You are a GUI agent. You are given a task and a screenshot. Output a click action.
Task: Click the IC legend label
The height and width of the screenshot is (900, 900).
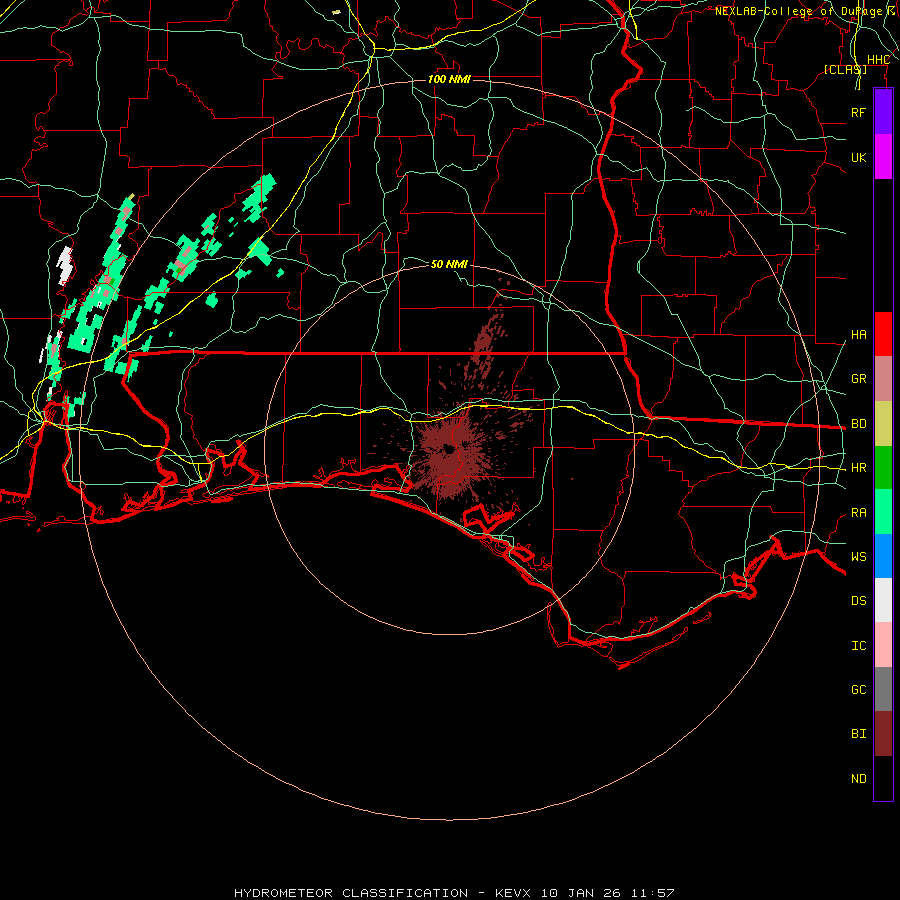click(x=858, y=646)
